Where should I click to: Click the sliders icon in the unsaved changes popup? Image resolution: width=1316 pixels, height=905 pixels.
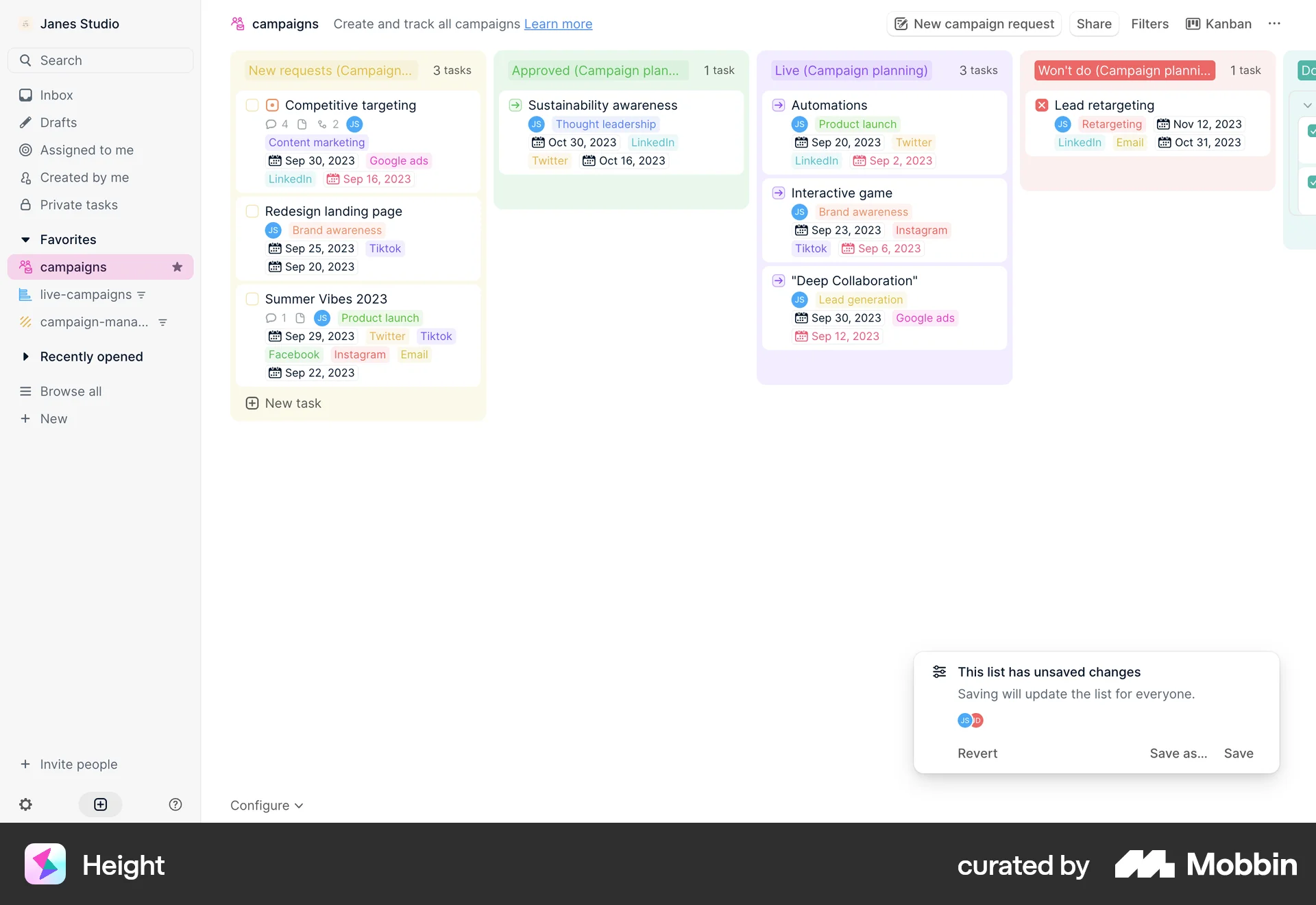(x=938, y=671)
